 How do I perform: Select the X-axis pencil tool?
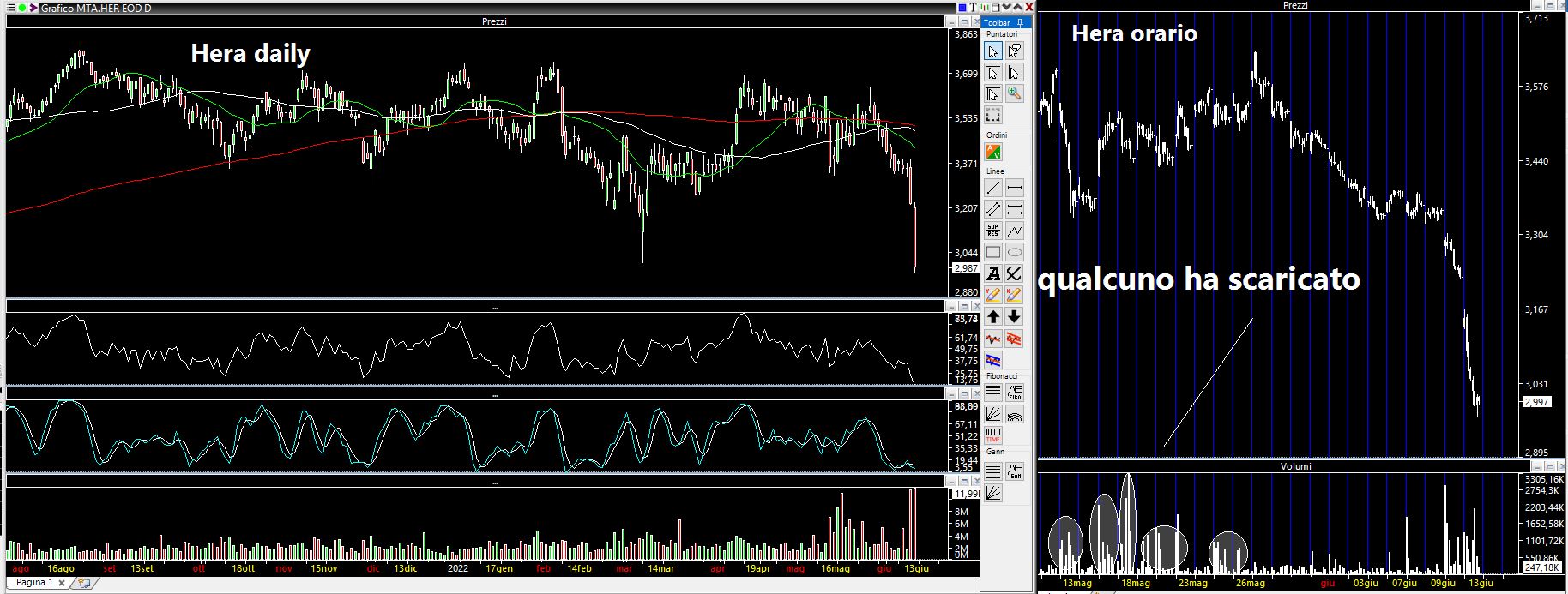coord(1014,295)
